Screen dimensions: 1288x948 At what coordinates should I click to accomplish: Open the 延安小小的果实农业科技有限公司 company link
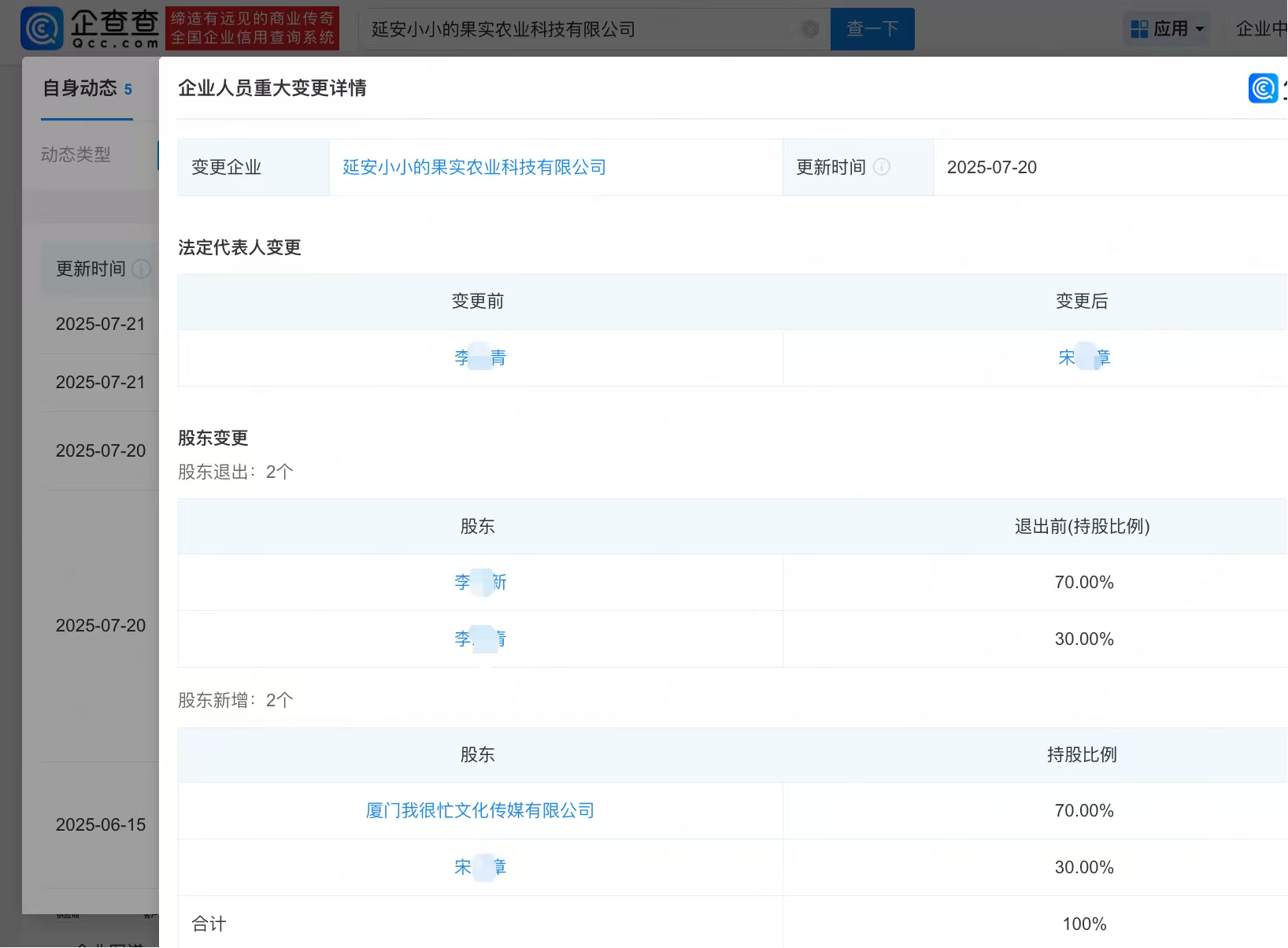pyautogui.click(x=475, y=167)
